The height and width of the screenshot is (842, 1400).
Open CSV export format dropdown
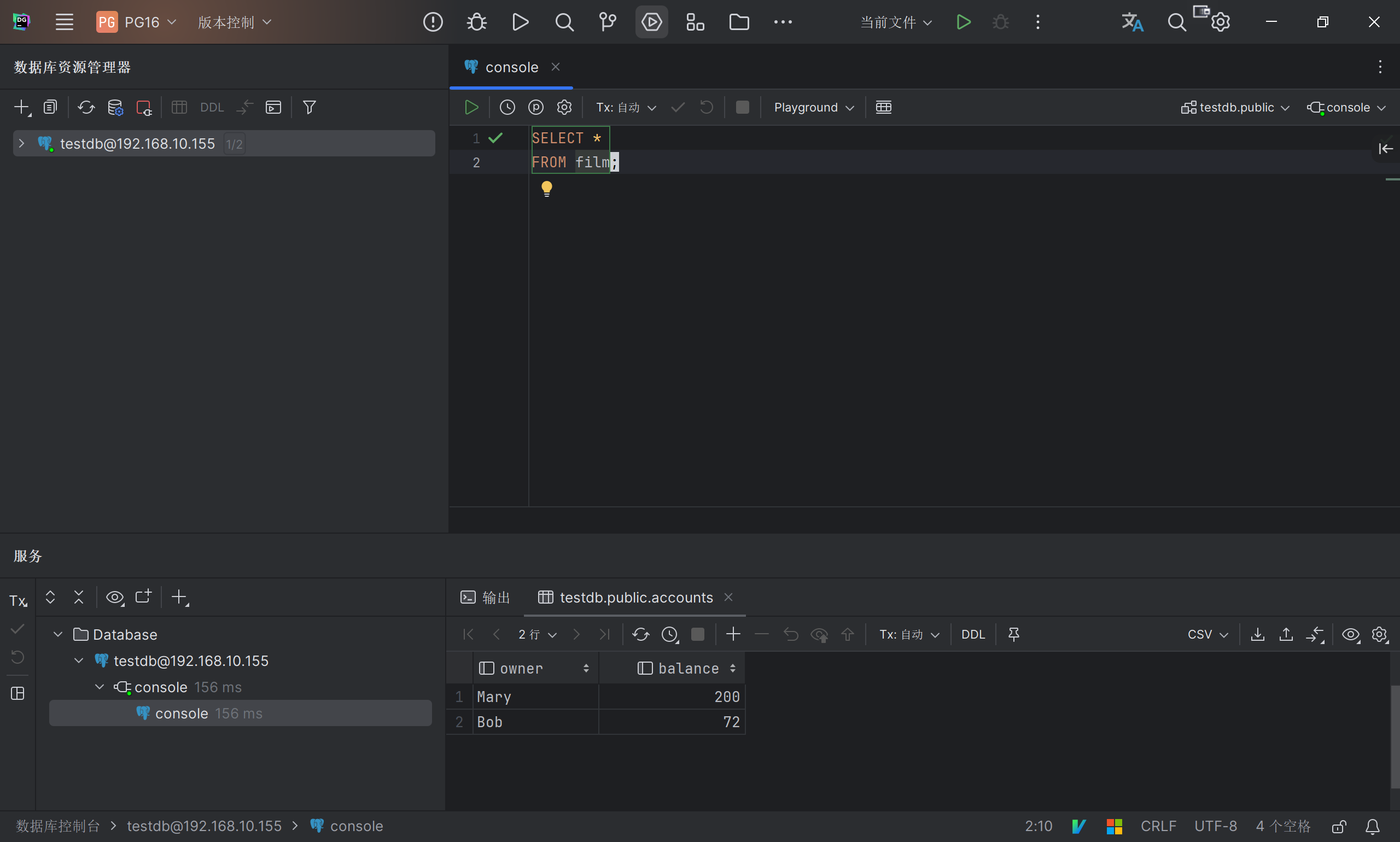[1207, 634]
